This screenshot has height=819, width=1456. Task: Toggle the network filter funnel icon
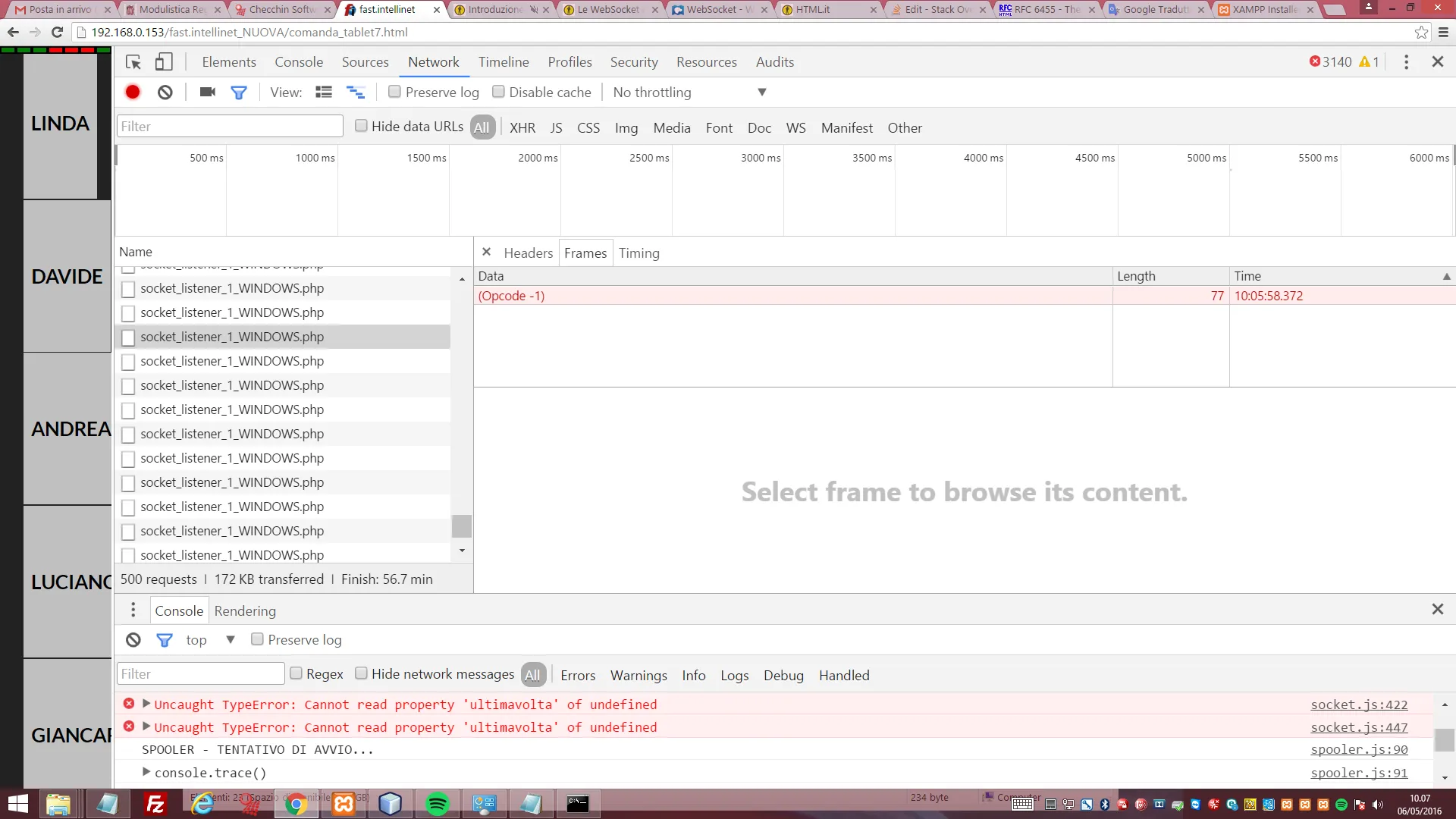239,92
